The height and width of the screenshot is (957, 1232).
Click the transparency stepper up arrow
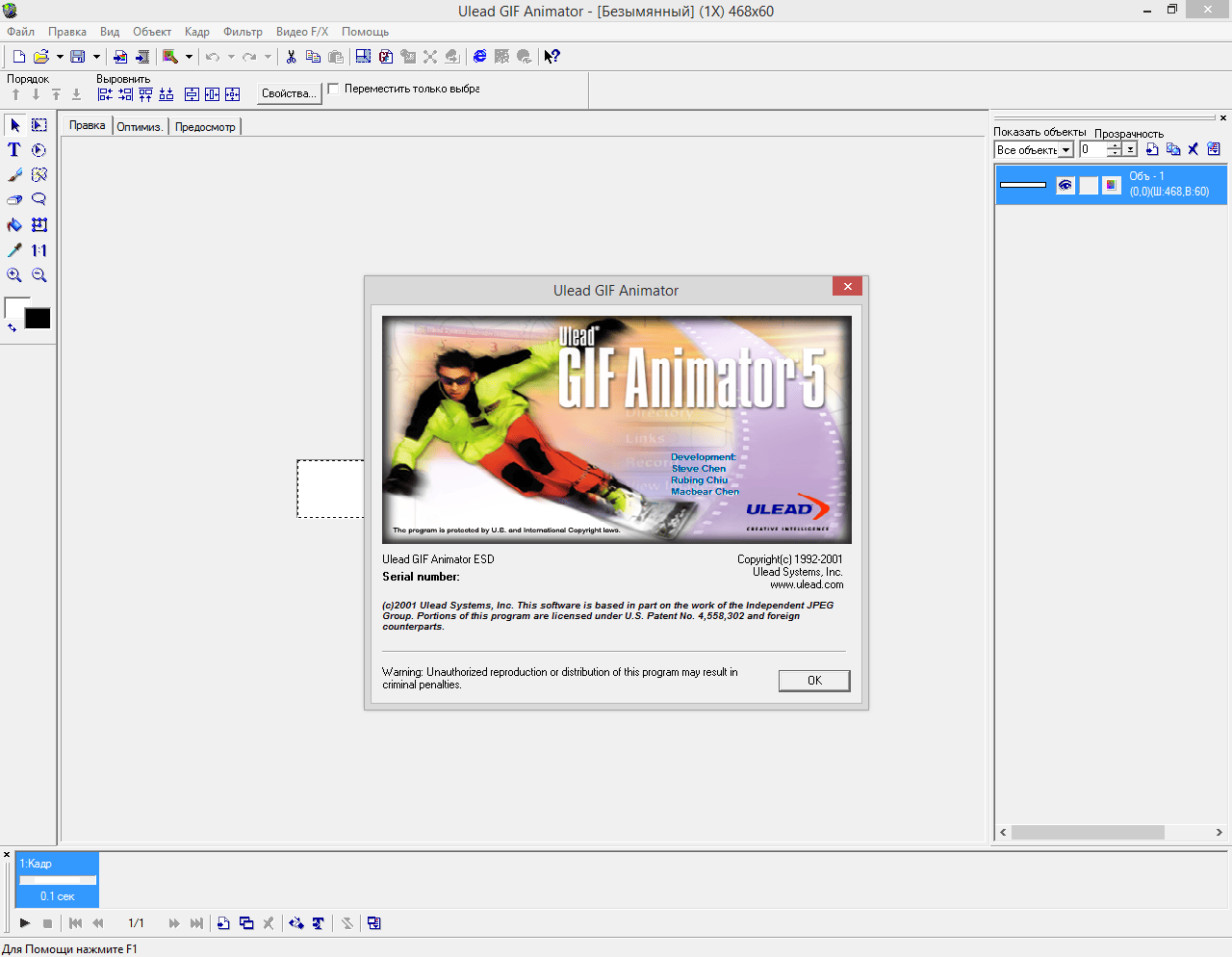click(x=1115, y=145)
